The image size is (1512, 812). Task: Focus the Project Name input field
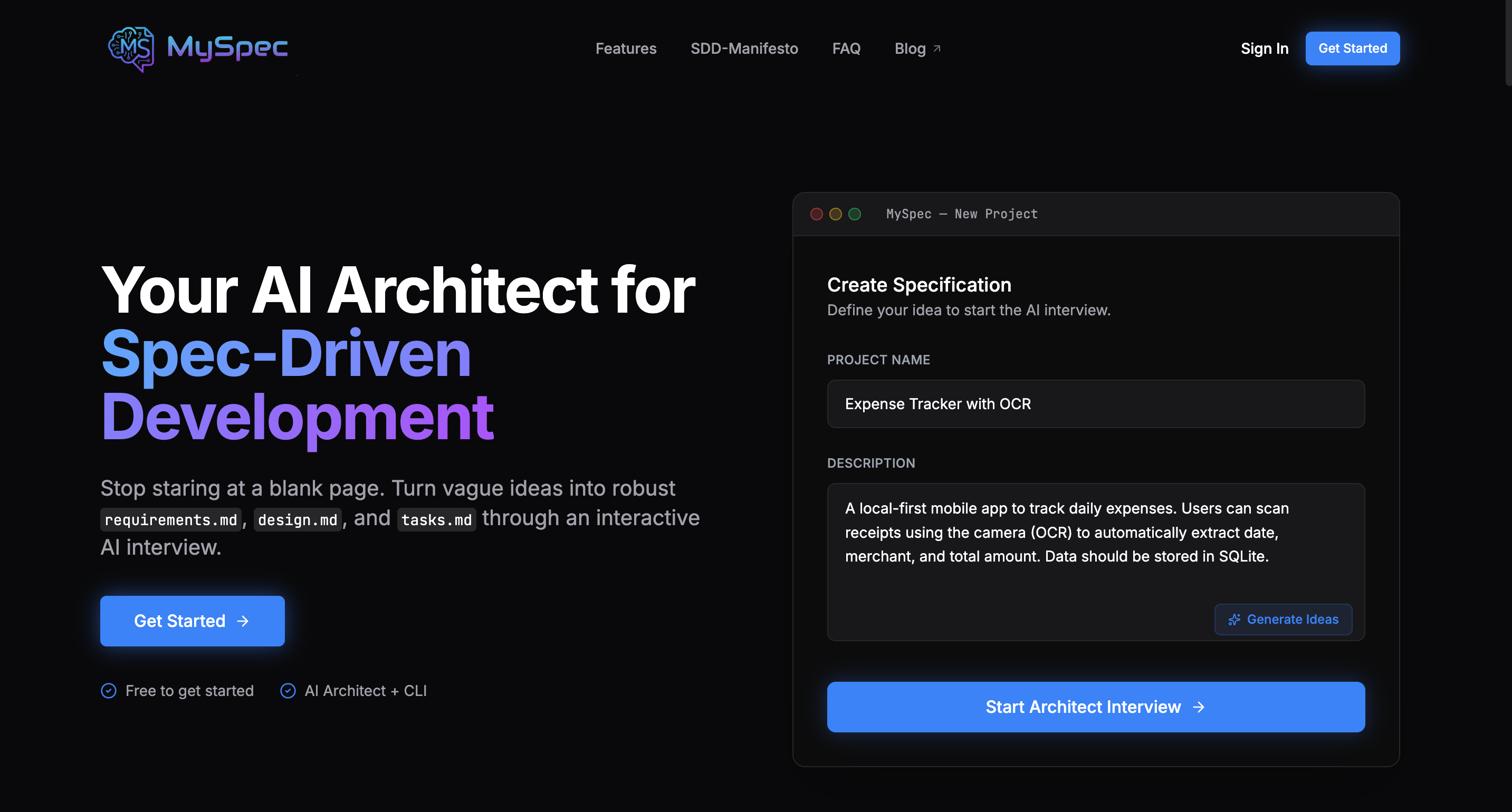tap(1095, 404)
